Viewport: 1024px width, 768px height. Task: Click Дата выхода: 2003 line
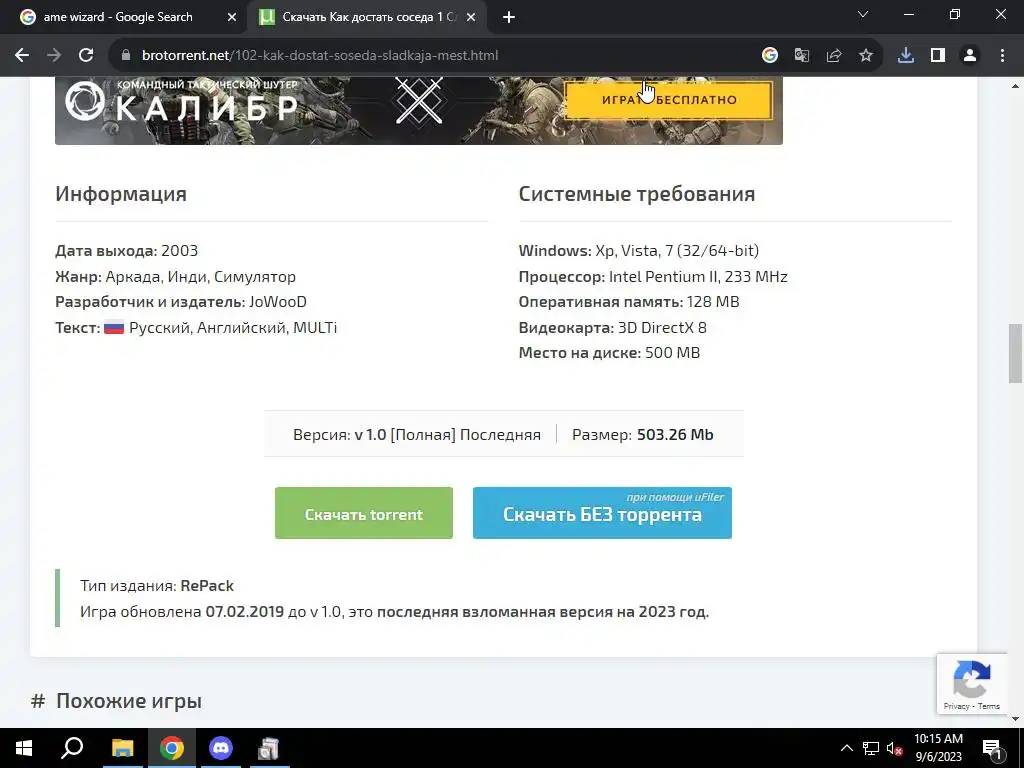tap(126, 251)
